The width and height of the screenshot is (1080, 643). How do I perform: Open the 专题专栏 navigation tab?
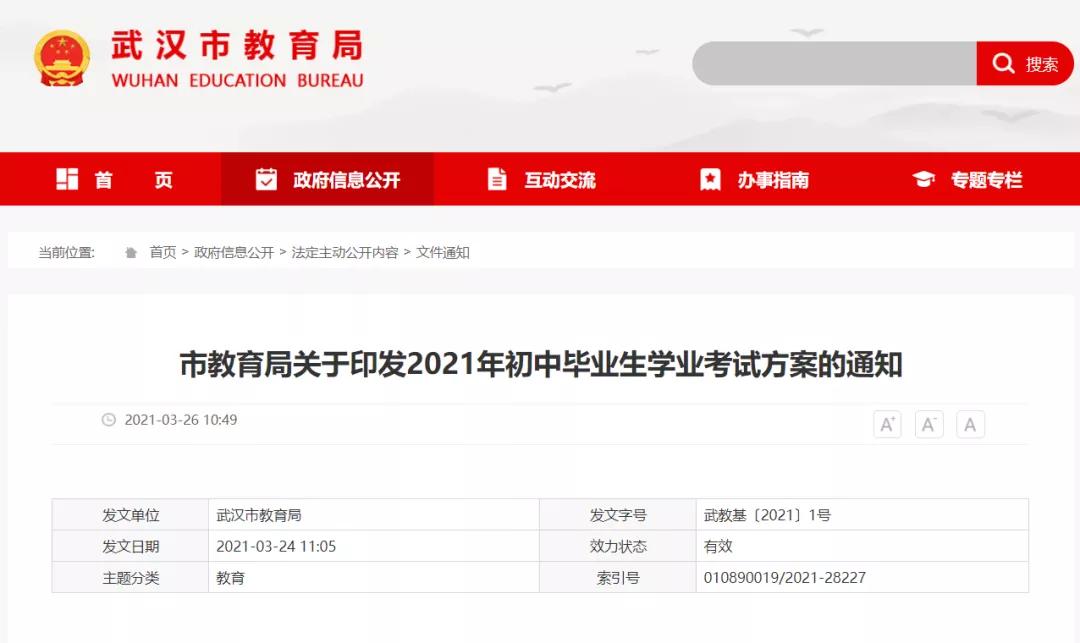[x=983, y=179]
